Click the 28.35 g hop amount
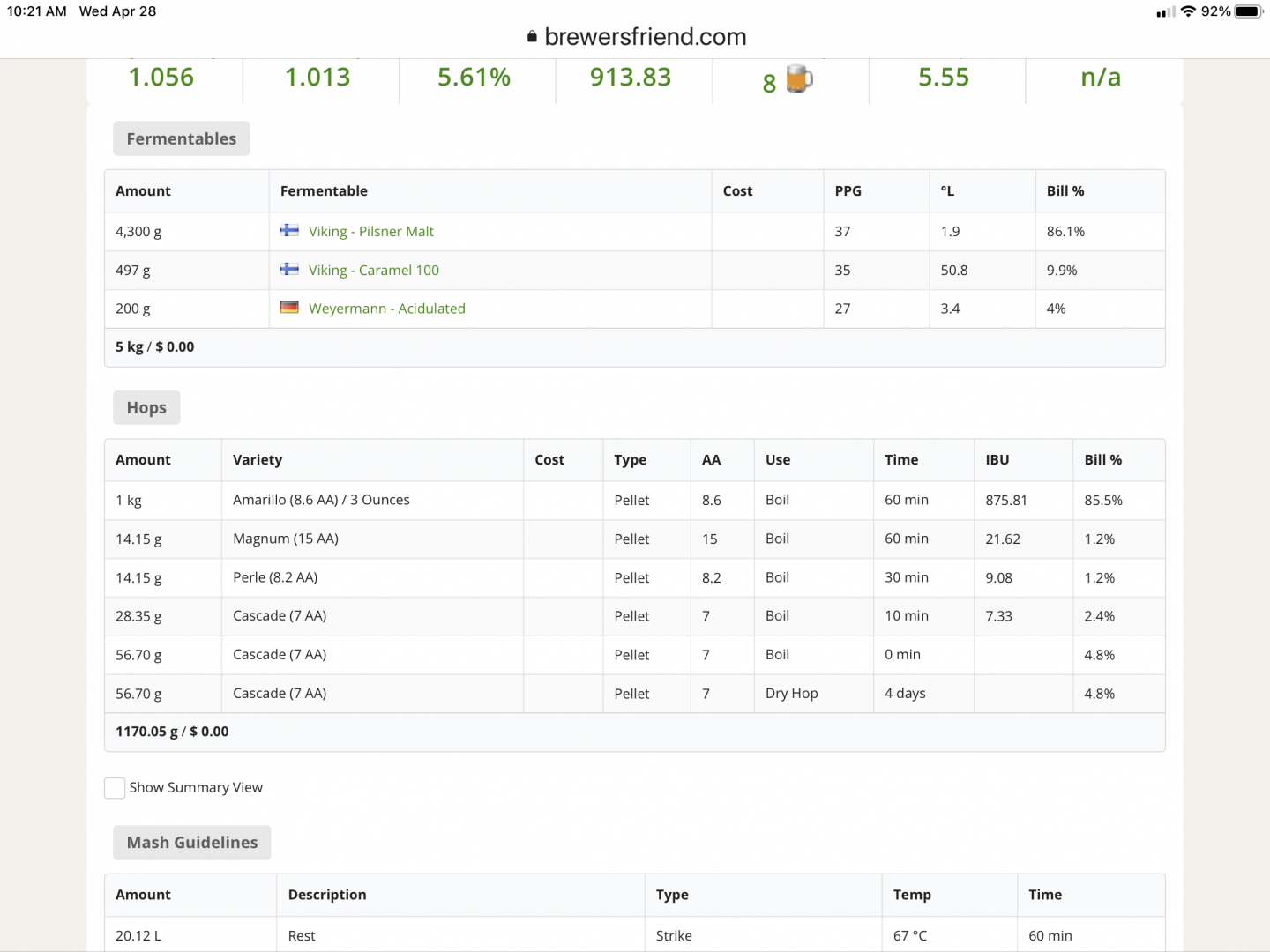Viewport: 1270px width, 952px height. pyautogui.click(x=138, y=616)
